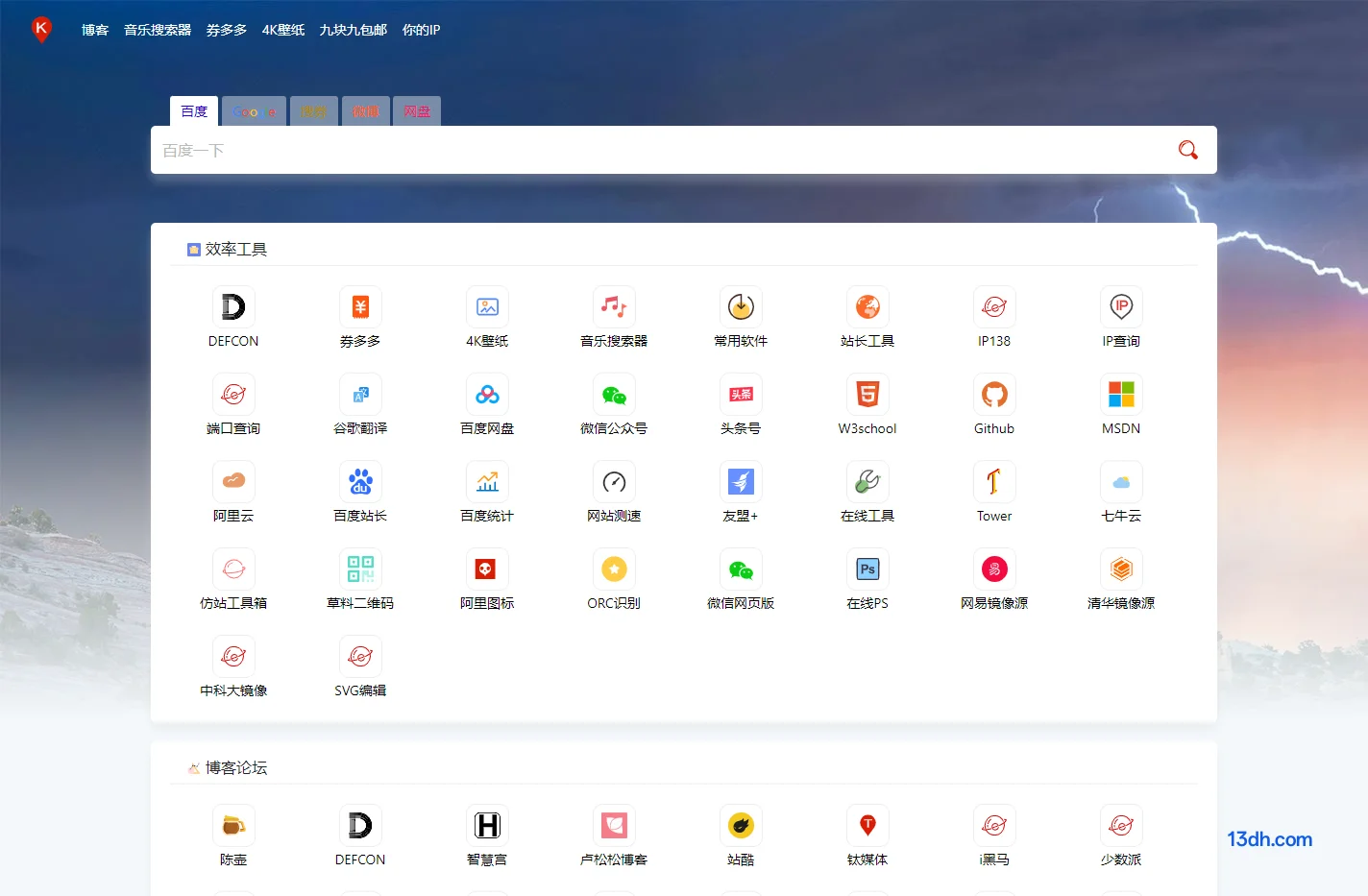Open the 清华镜像源 icon

[x=1121, y=569]
